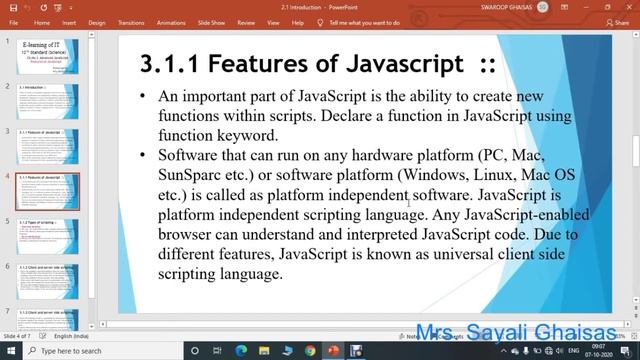The height and width of the screenshot is (360, 640).
Task: Select slide 3 thumbnail in the panel
Action: [x=47, y=146]
